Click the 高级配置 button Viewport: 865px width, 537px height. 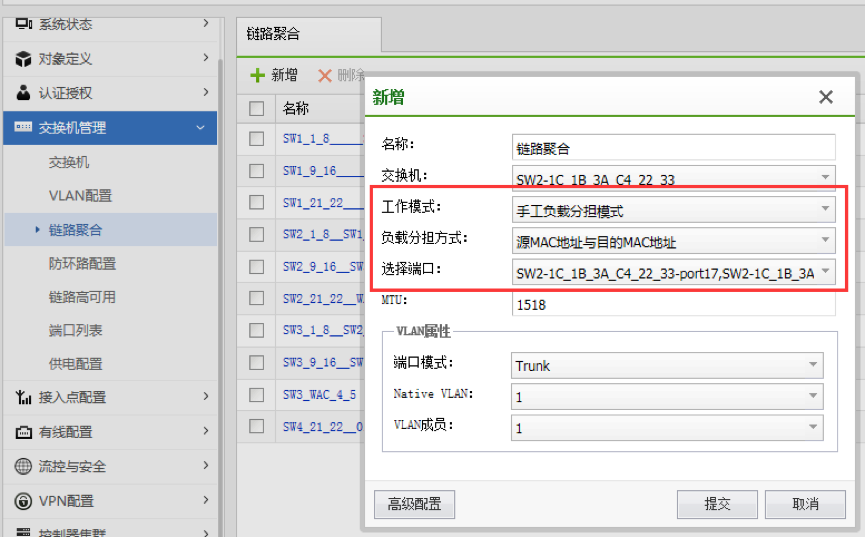[x=414, y=504]
